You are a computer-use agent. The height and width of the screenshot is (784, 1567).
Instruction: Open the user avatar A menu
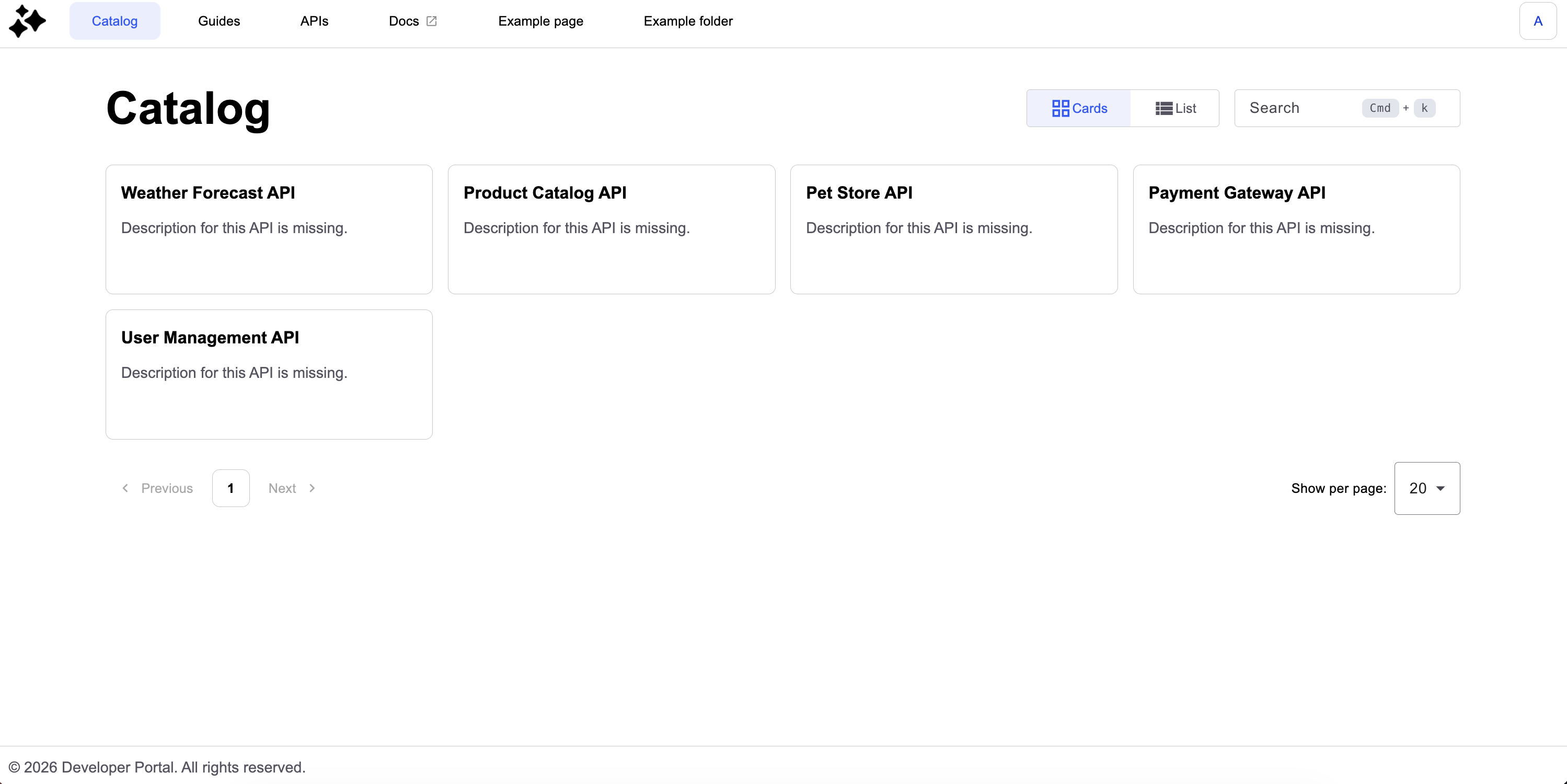click(1537, 21)
